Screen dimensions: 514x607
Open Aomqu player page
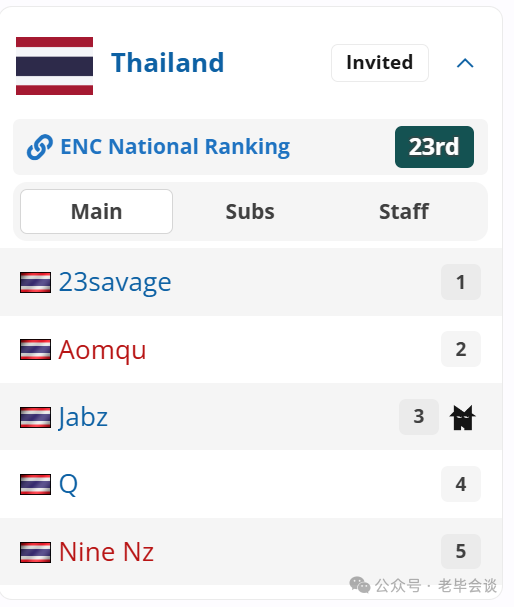(102, 350)
